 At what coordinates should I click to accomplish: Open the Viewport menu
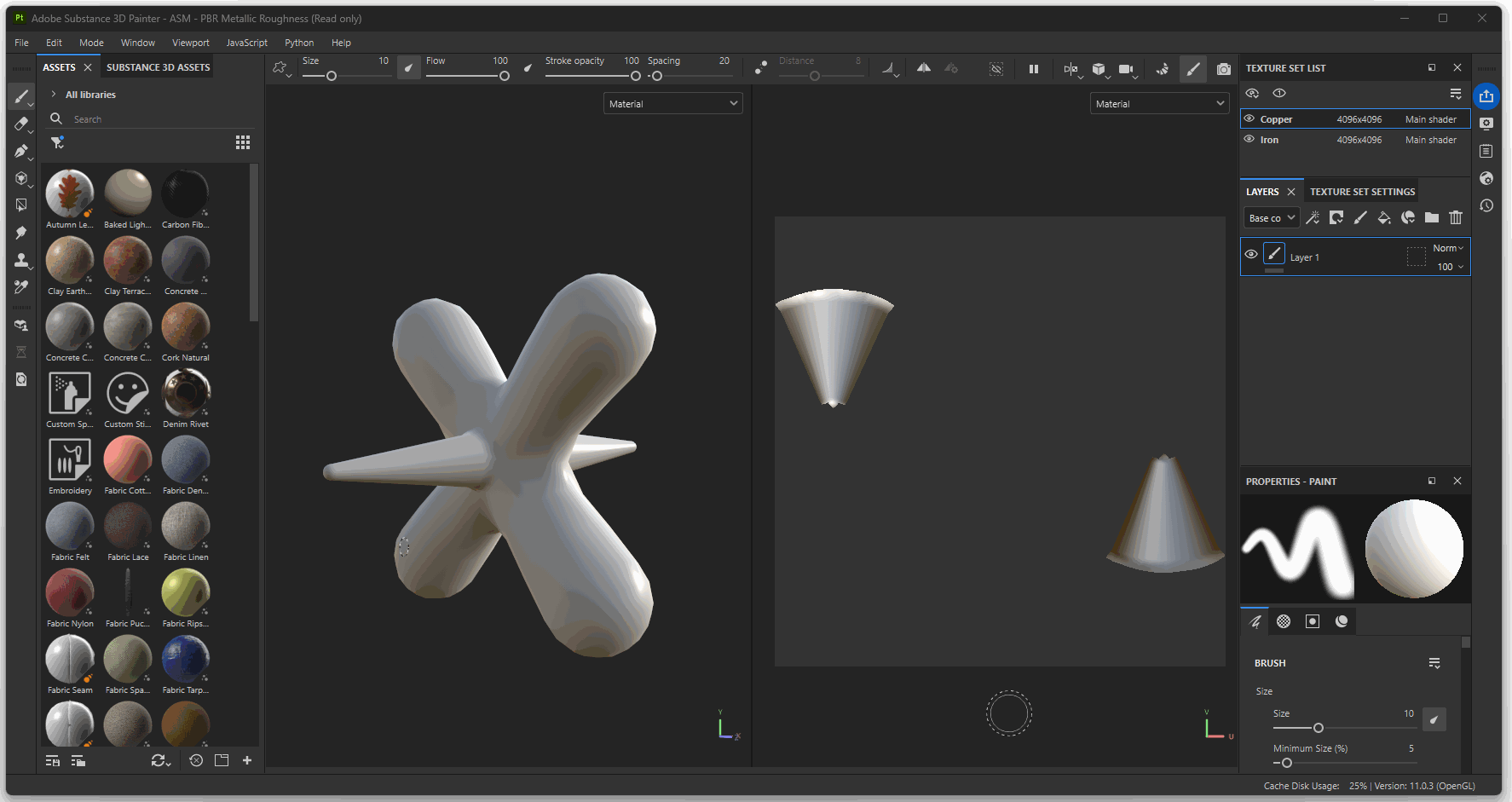[190, 43]
